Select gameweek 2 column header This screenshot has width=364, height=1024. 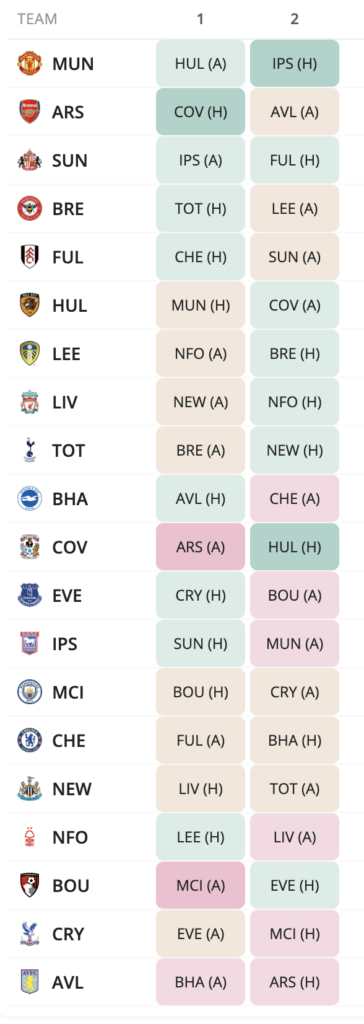[x=295, y=19]
